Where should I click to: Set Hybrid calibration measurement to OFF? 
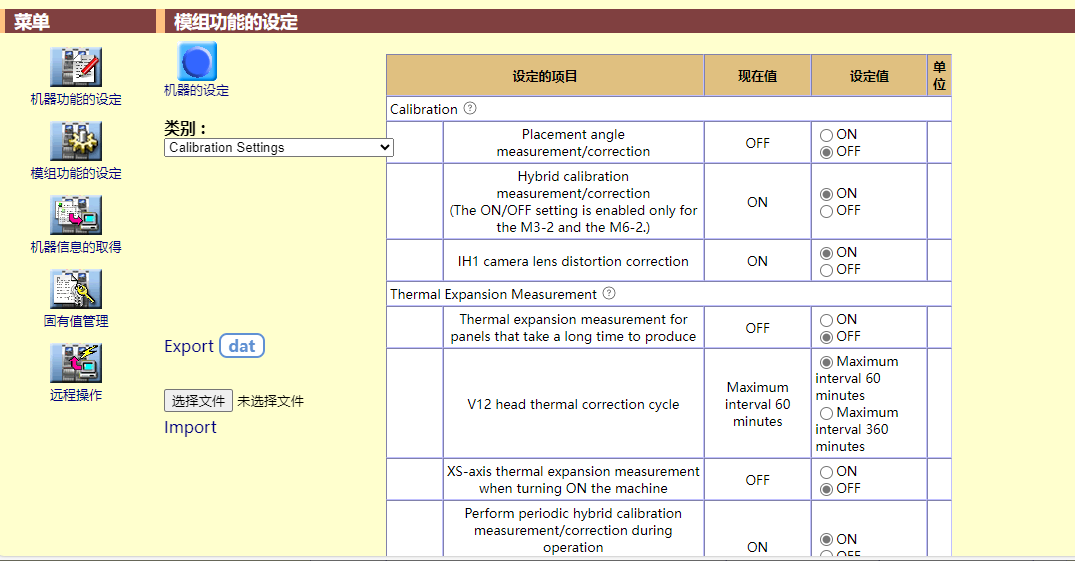tap(827, 211)
